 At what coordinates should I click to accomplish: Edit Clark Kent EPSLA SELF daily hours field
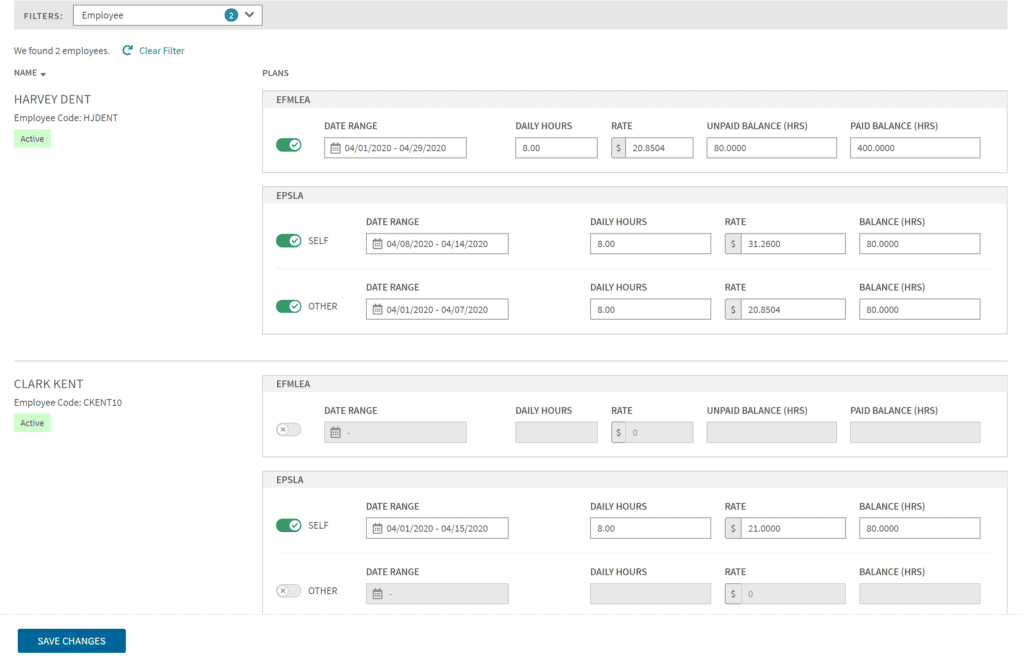pyautogui.click(x=650, y=528)
